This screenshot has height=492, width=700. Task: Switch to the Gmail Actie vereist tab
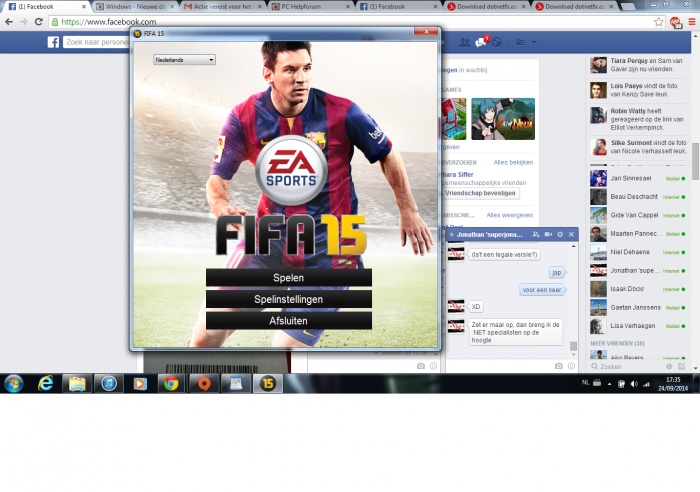pyautogui.click(x=222, y=7)
